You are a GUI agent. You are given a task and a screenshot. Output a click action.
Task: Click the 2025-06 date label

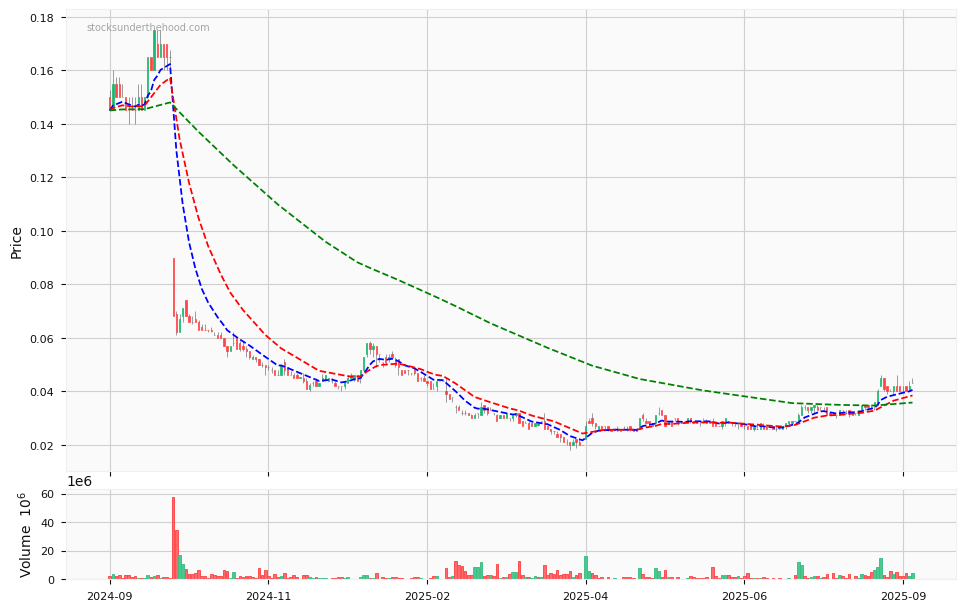point(744,596)
